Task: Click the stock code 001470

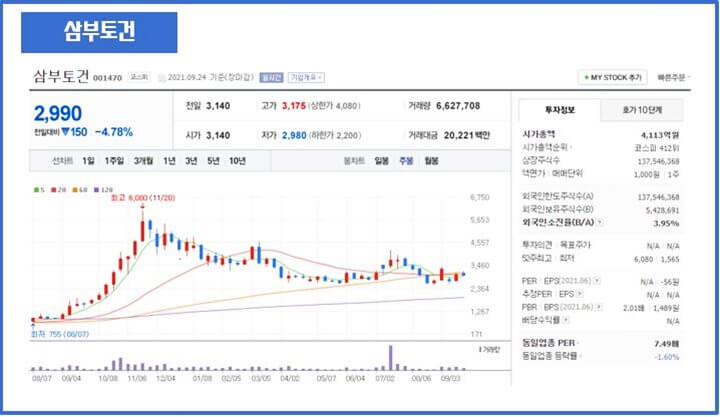Action: (107, 78)
